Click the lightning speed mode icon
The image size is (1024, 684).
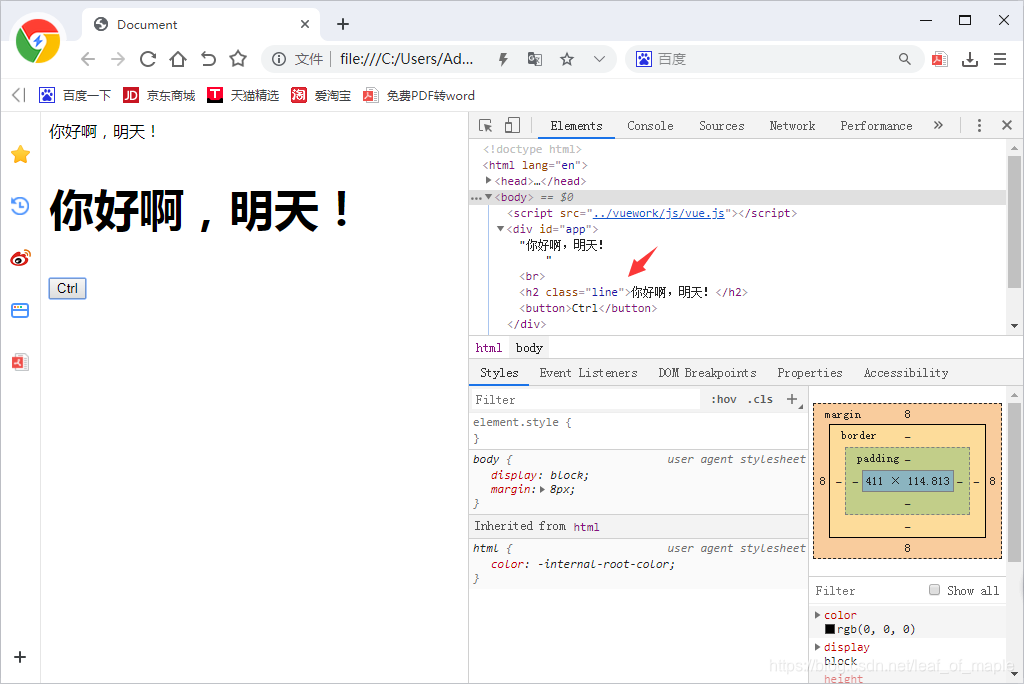pos(503,59)
